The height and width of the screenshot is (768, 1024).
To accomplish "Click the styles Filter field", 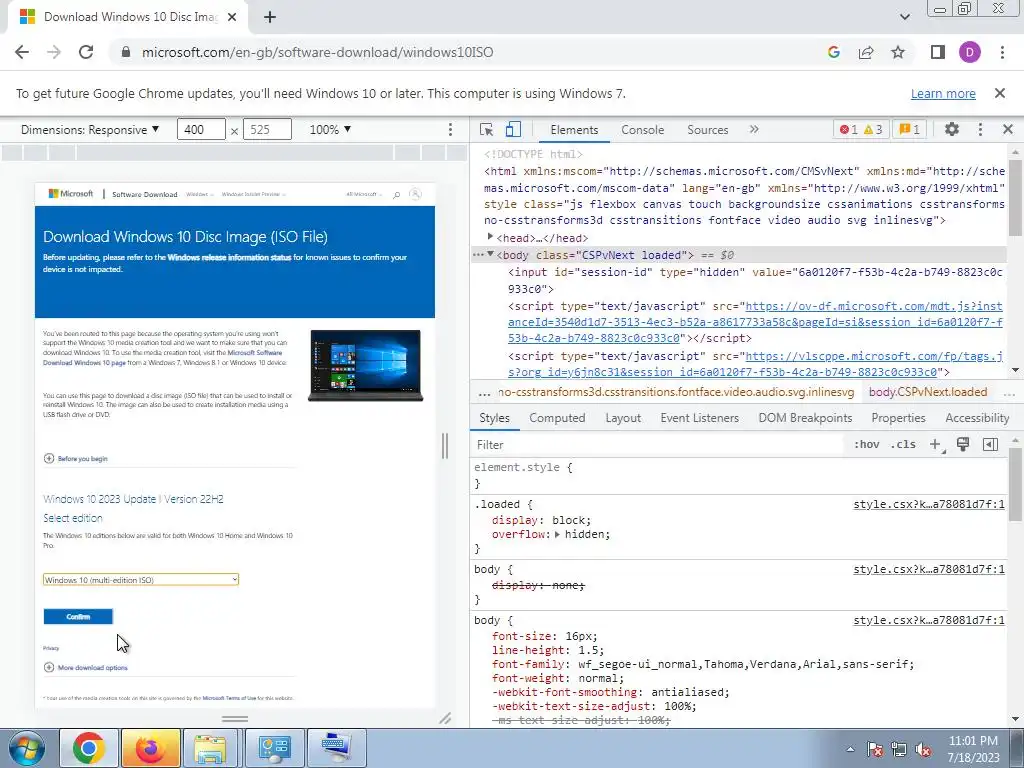I will (657, 445).
